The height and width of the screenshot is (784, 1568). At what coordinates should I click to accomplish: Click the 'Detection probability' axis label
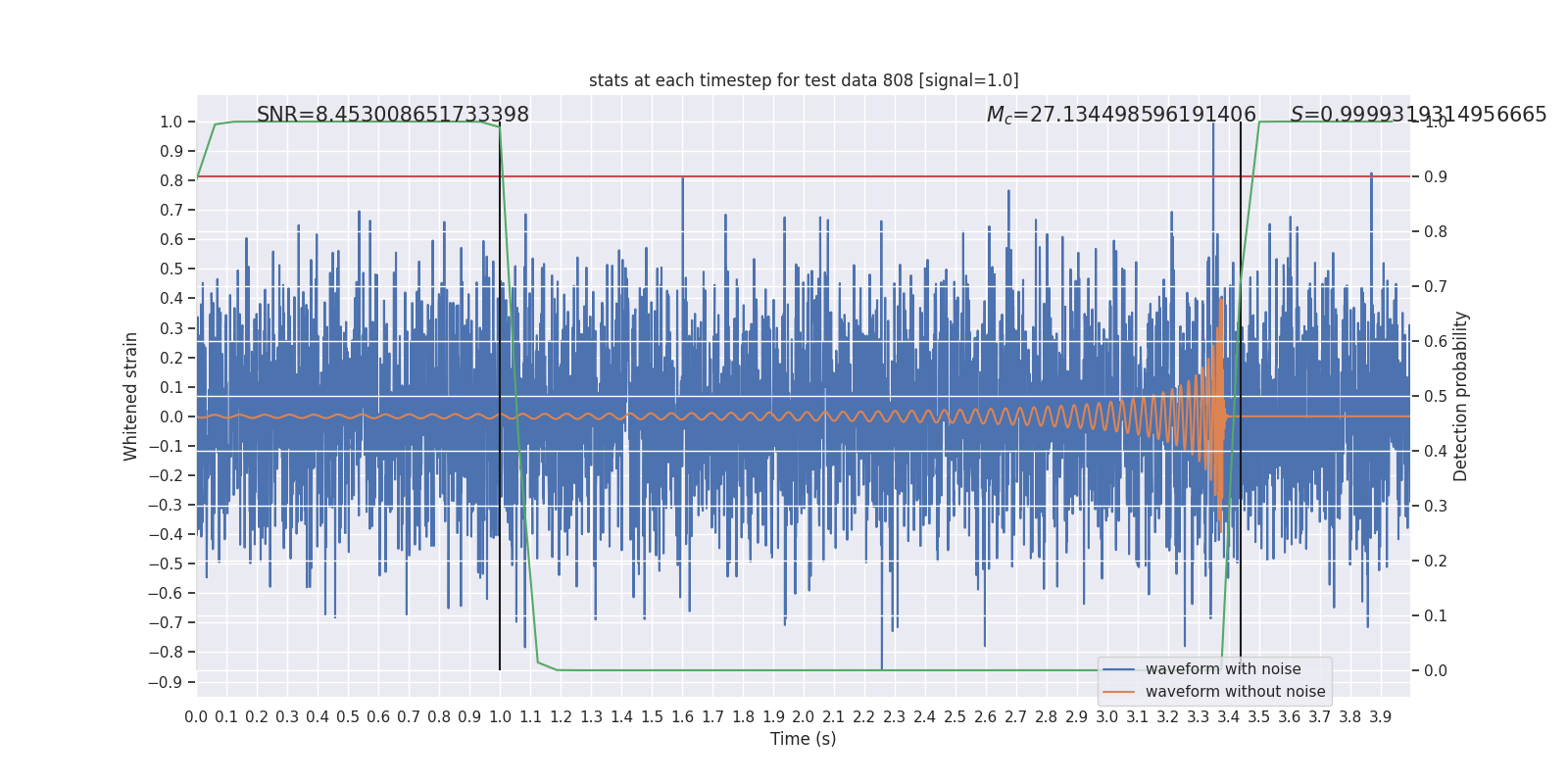click(1461, 396)
